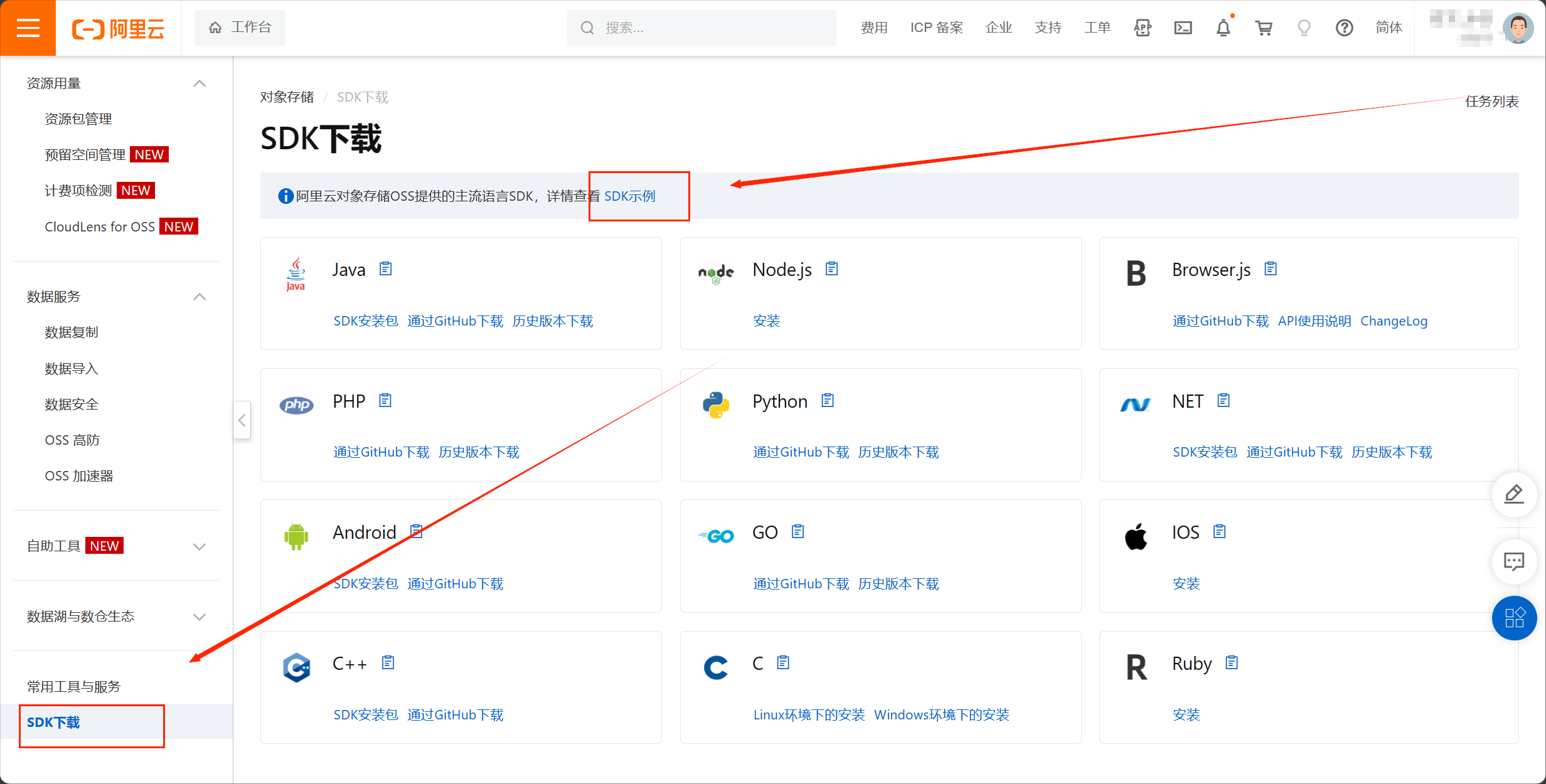Collapse the 数据服务 section
Screen dimensions: 1546x784
pyautogui.click(x=200, y=297)
